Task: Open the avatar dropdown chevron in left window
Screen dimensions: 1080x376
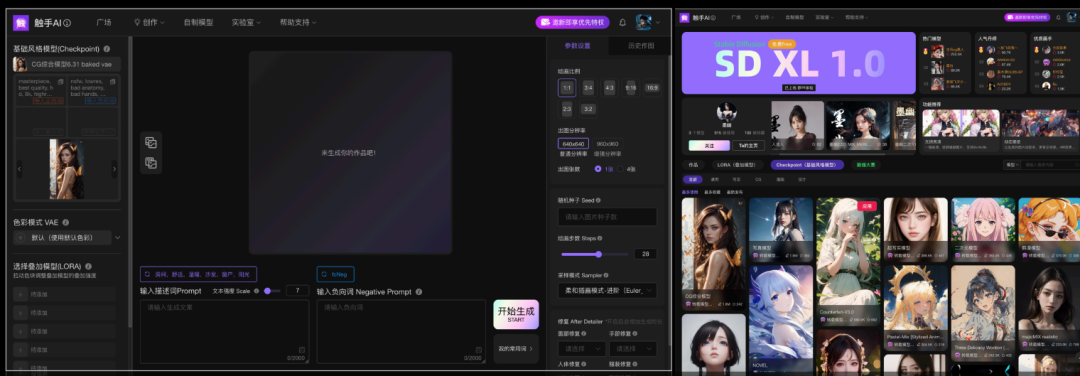Action: click(658, 23)
